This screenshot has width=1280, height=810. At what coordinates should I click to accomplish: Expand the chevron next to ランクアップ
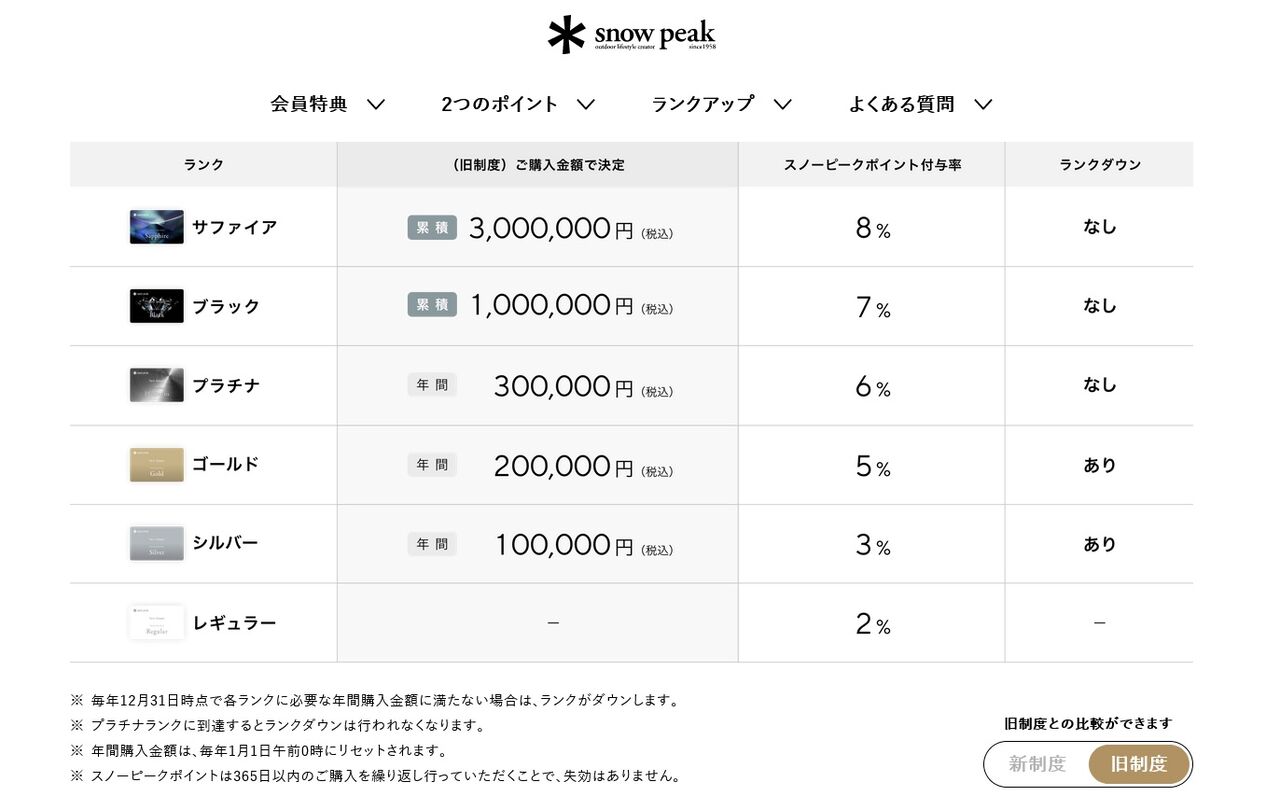[783, 104]
